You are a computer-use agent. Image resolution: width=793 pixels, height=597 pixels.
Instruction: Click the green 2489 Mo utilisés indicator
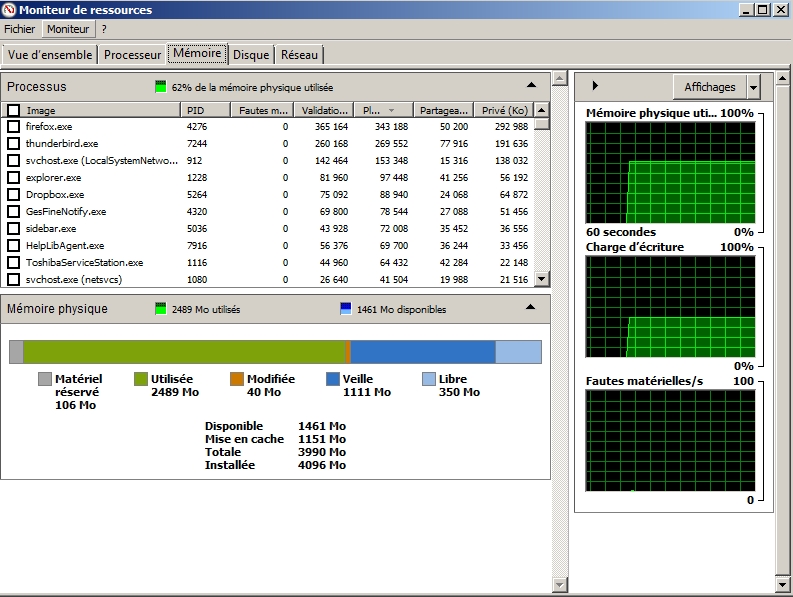tap(160, 309)
